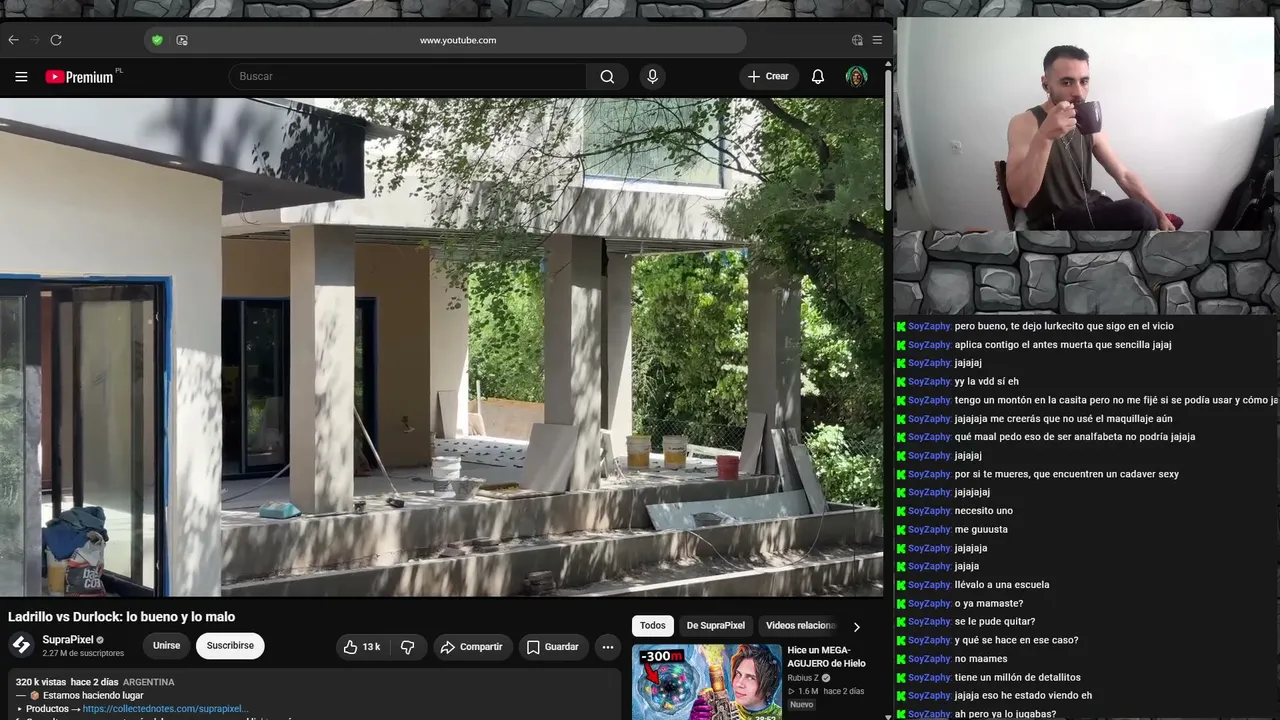The height and width of the screenshot is (720, 1280).
Task: Select the De SupraPixel filter chip
Action: pos(715,626)
